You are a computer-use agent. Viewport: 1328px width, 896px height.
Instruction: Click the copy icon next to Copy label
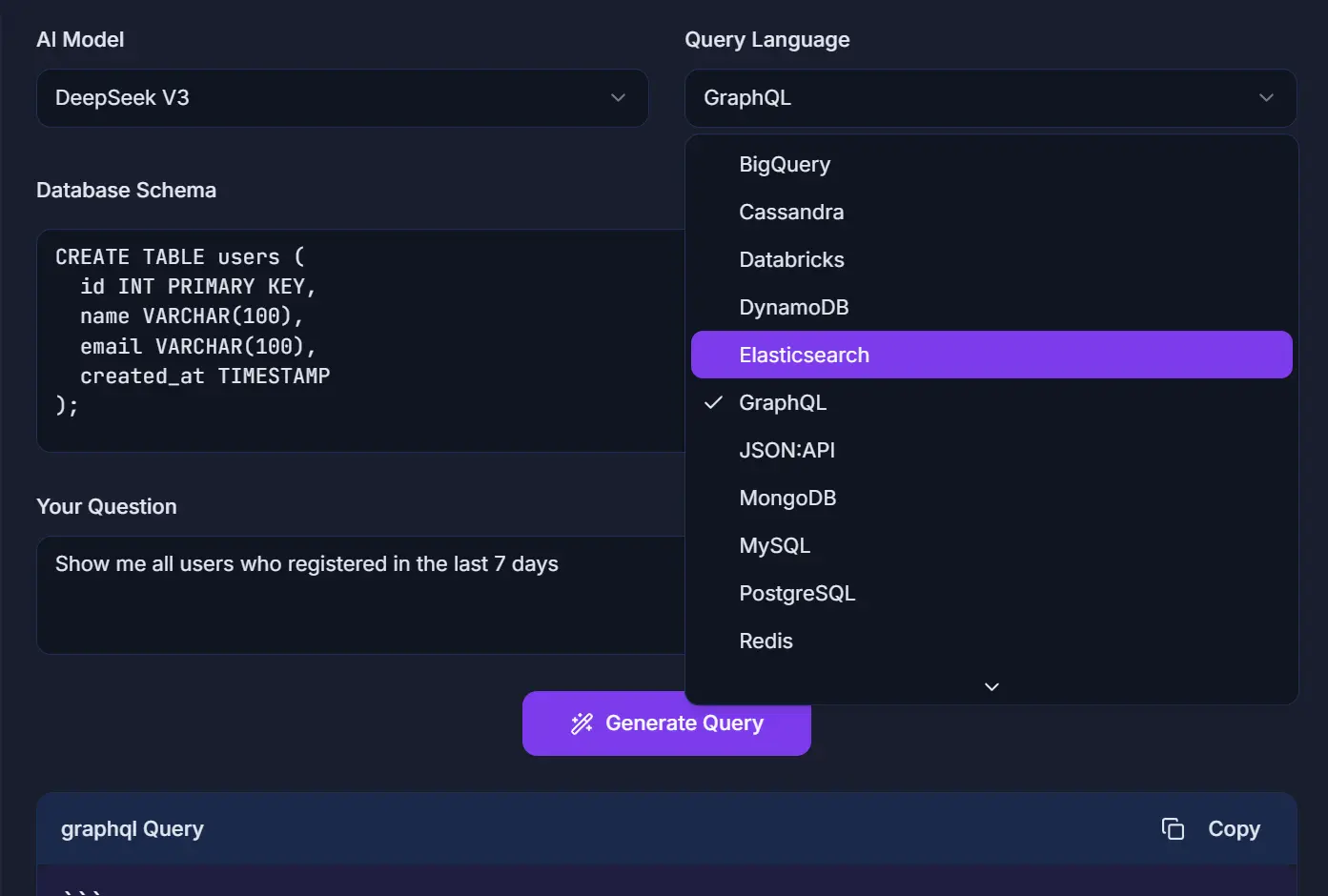[x=1172, y=829]
